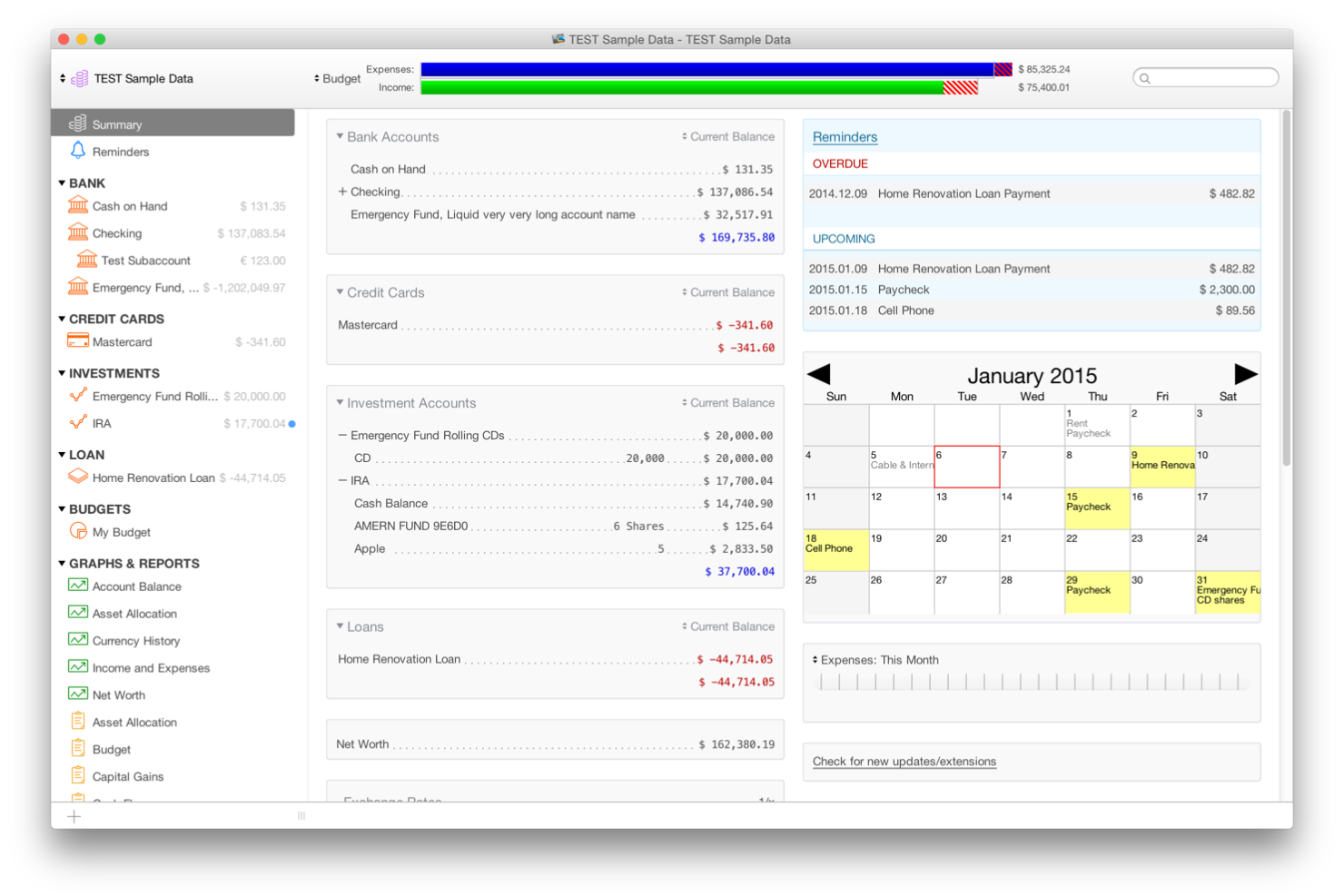The height and width of the screenshot is (896, 1344).
Task: Open the Net Worth graph icon
Action: pyautogui.click(x=78, y=694)
